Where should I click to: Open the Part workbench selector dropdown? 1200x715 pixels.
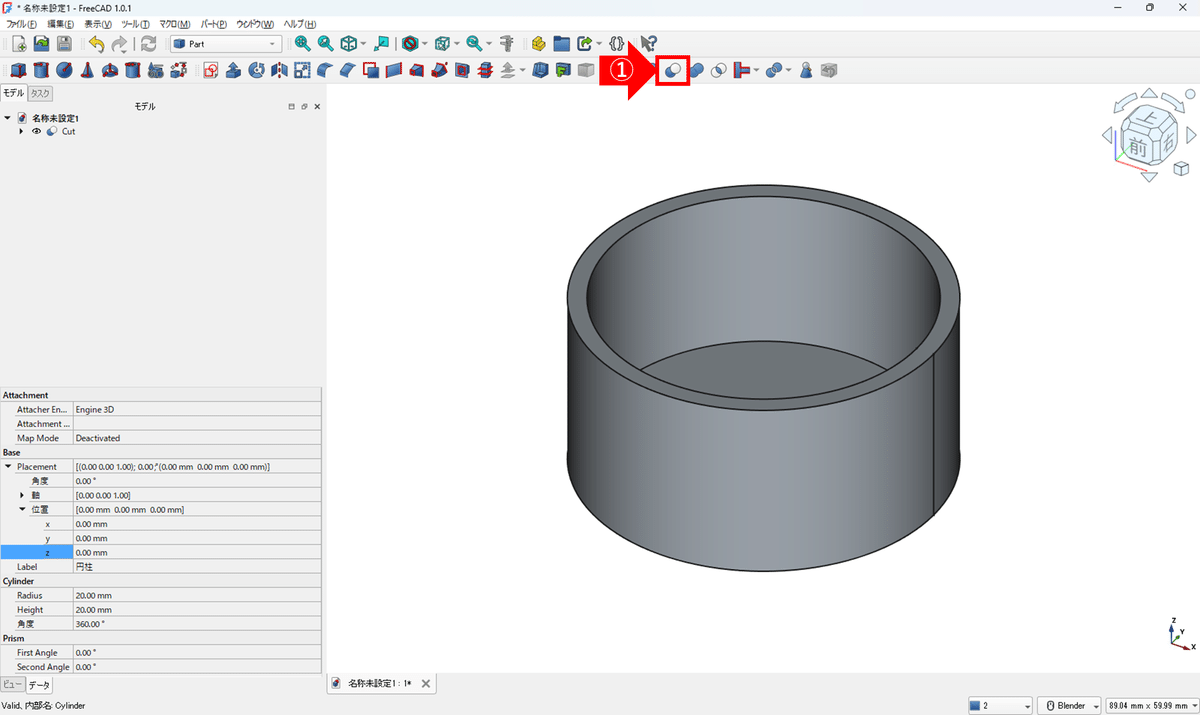point(226,44)
